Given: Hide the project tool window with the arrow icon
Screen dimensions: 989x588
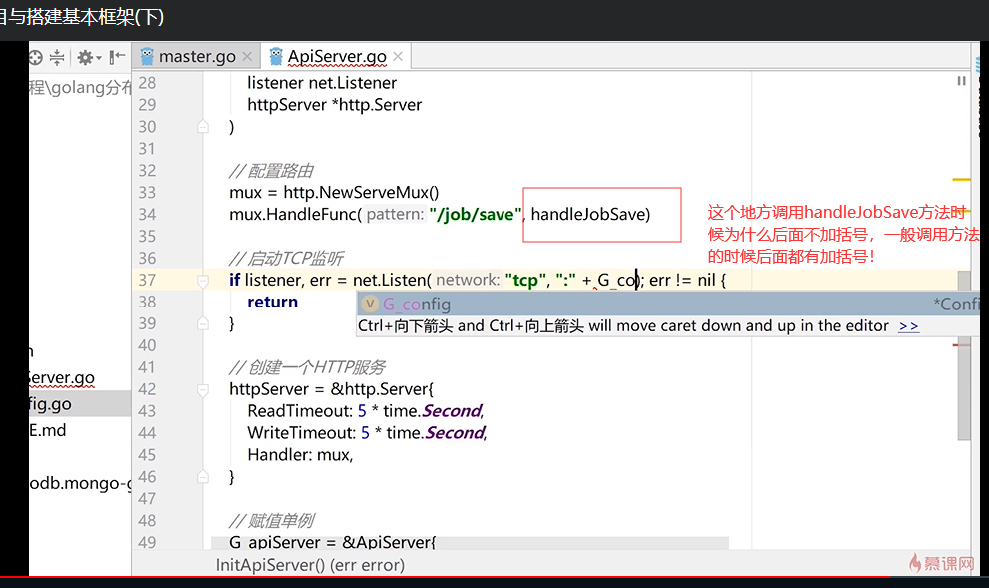Looking at the screenshot, I should click(x=117, y=57).
